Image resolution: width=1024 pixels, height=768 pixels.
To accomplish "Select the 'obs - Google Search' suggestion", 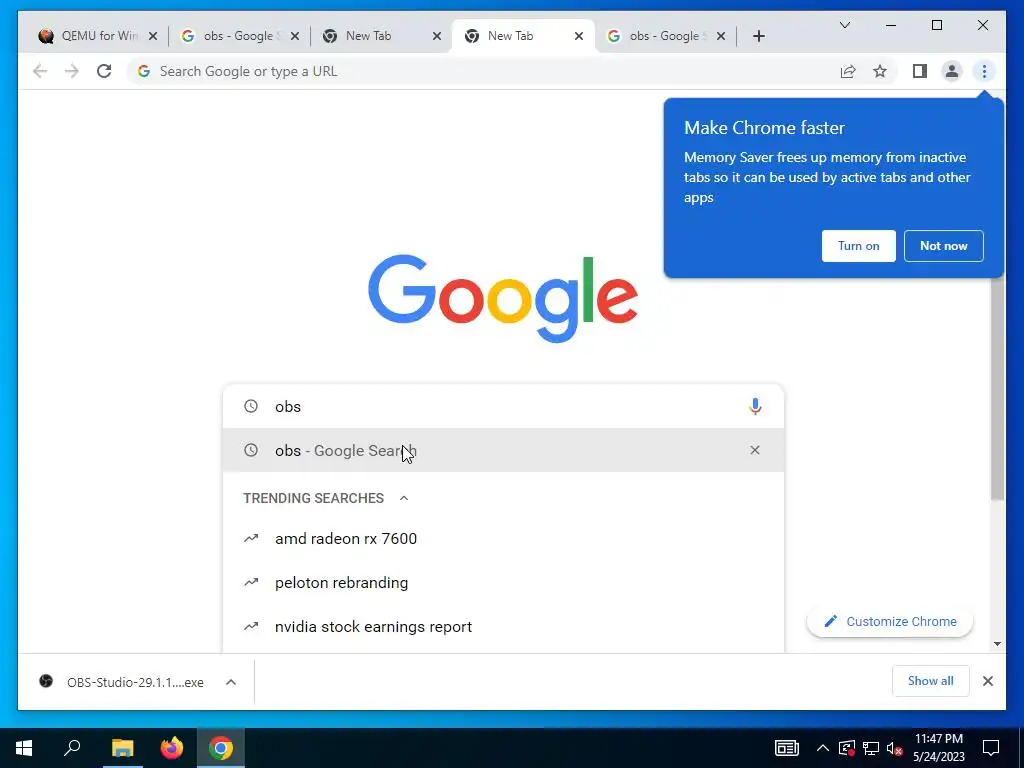I will point(503,450).
